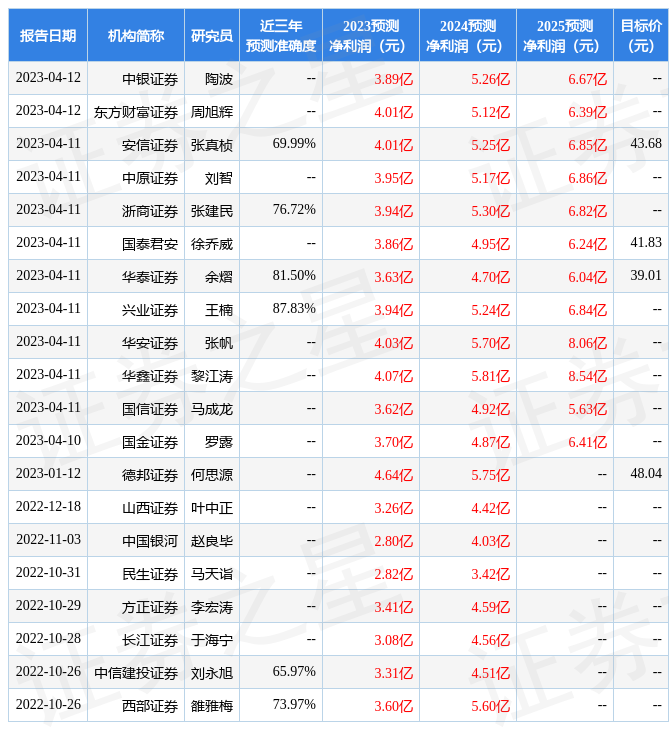The width and height of the screenshot is (669, 730).
Task: Click target price 41.83
Action: point(646,243)
